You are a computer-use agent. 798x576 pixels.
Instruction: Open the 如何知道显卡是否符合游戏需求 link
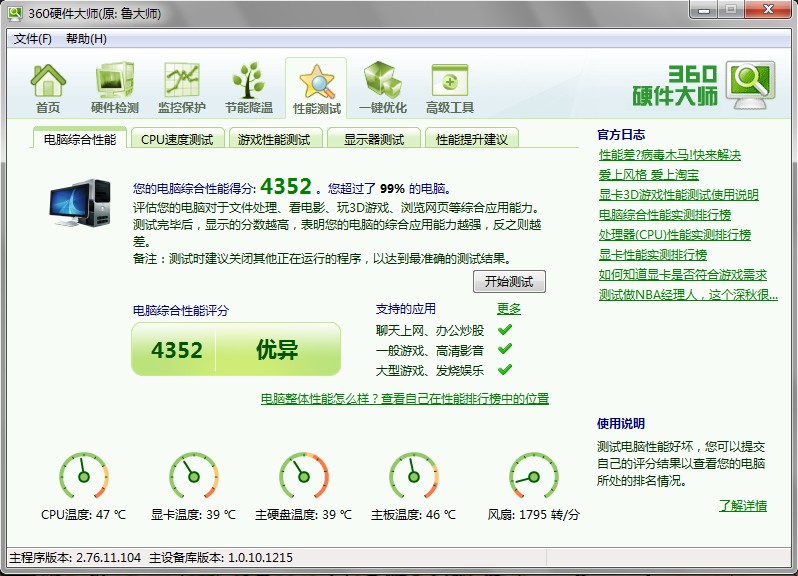tap(682, 275)
